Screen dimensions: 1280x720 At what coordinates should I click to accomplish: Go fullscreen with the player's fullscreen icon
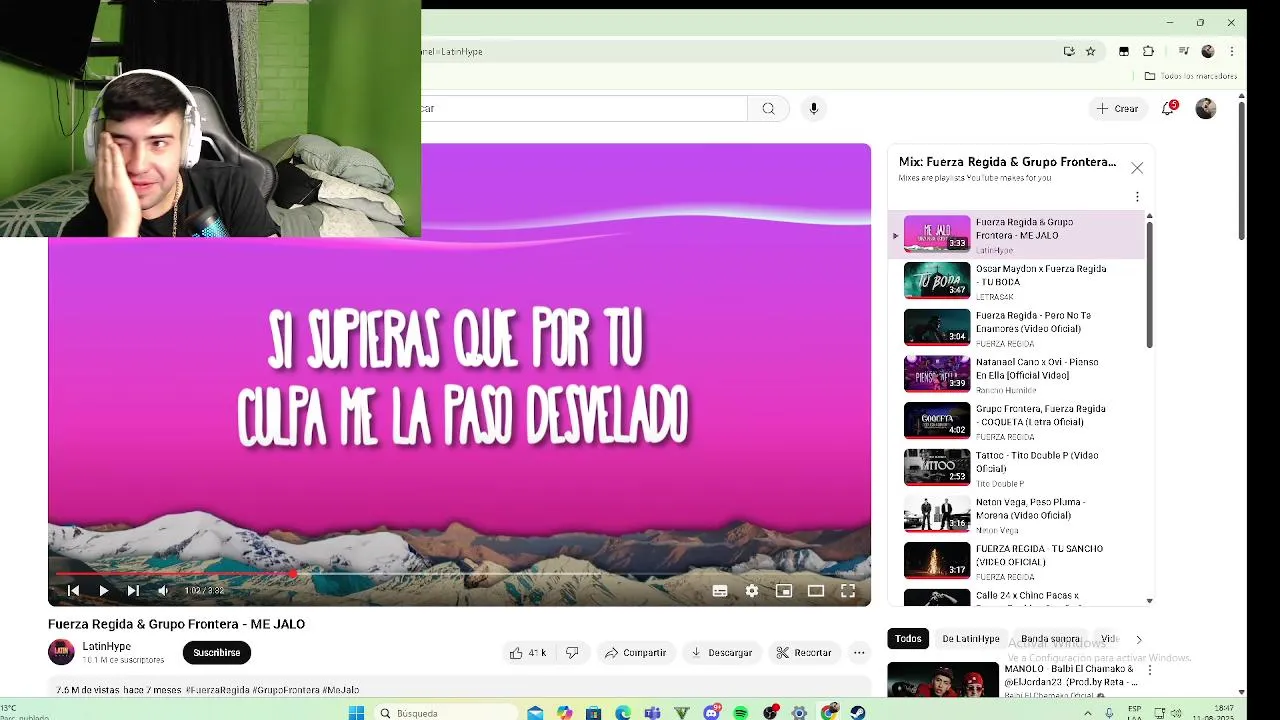[x=848, y=591]
